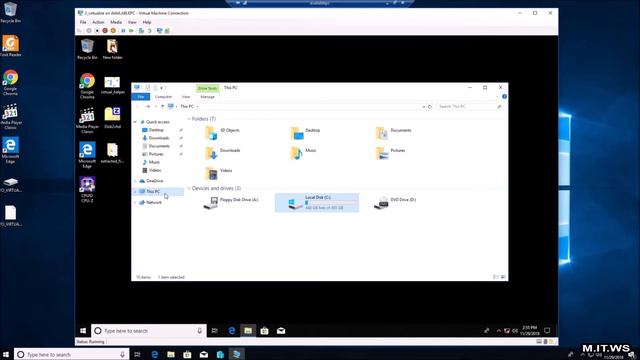Select Downloads in Quick access list
The image size is (640, 360).
click(159, 138)
